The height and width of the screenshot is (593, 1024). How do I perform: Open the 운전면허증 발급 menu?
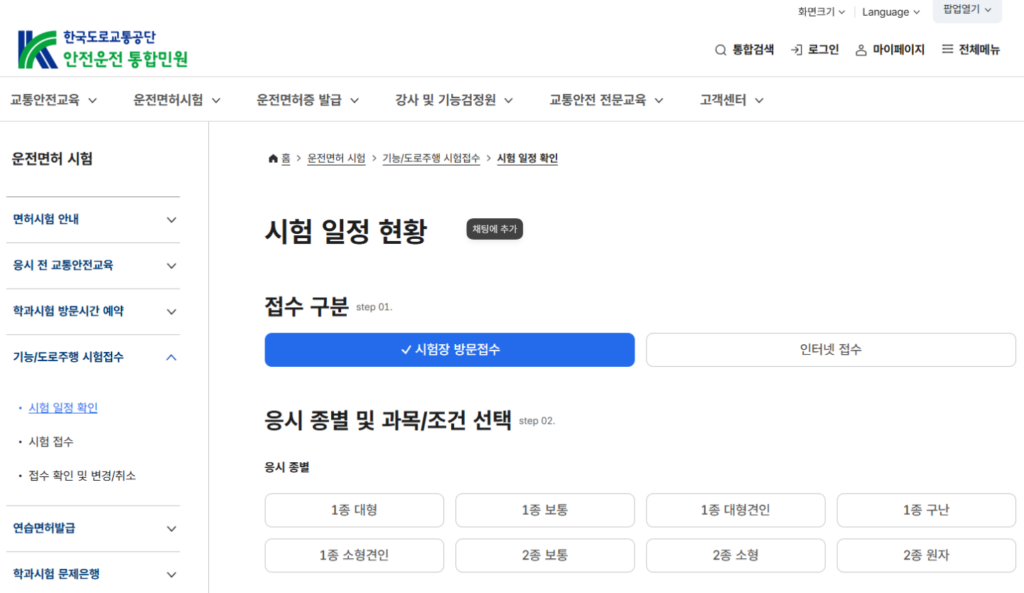tap(308, 100)
